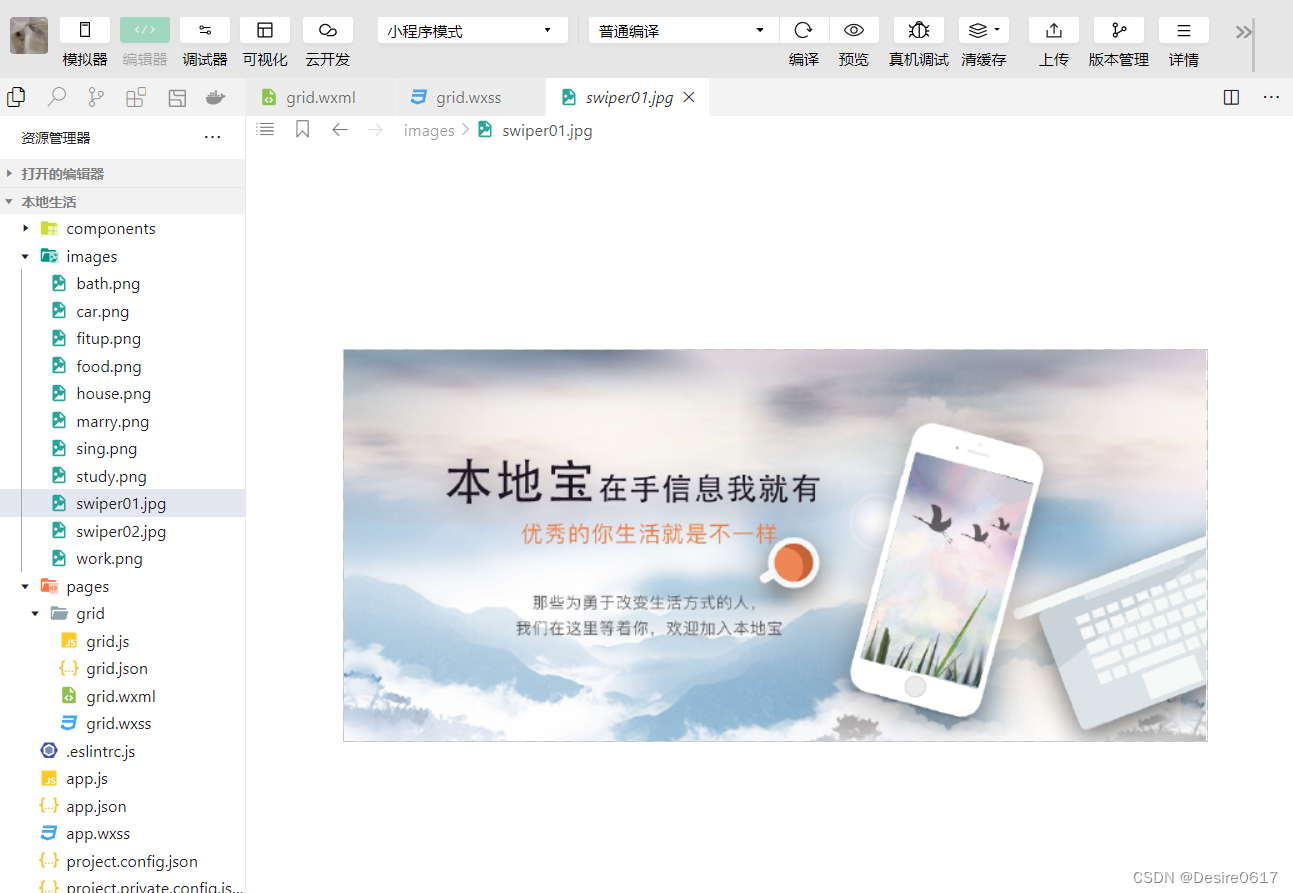Click the upload (上传) icon
1293x893 pixels.
pos(1054,30)
